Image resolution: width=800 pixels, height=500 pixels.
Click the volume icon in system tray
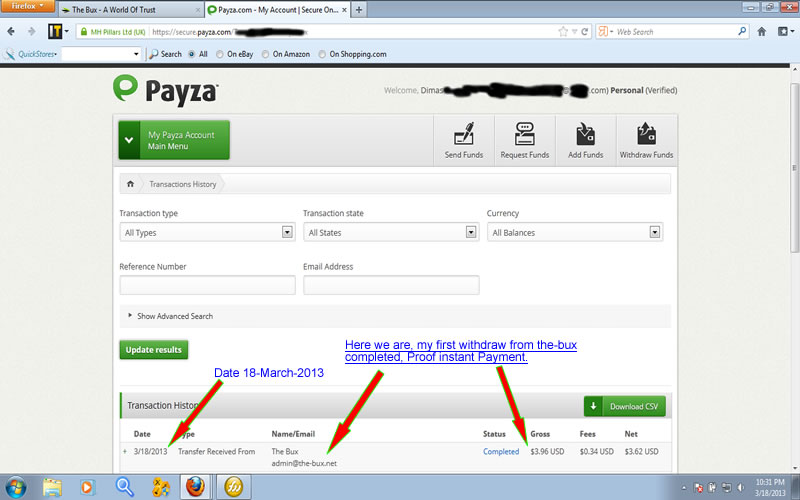pos(740,488)
